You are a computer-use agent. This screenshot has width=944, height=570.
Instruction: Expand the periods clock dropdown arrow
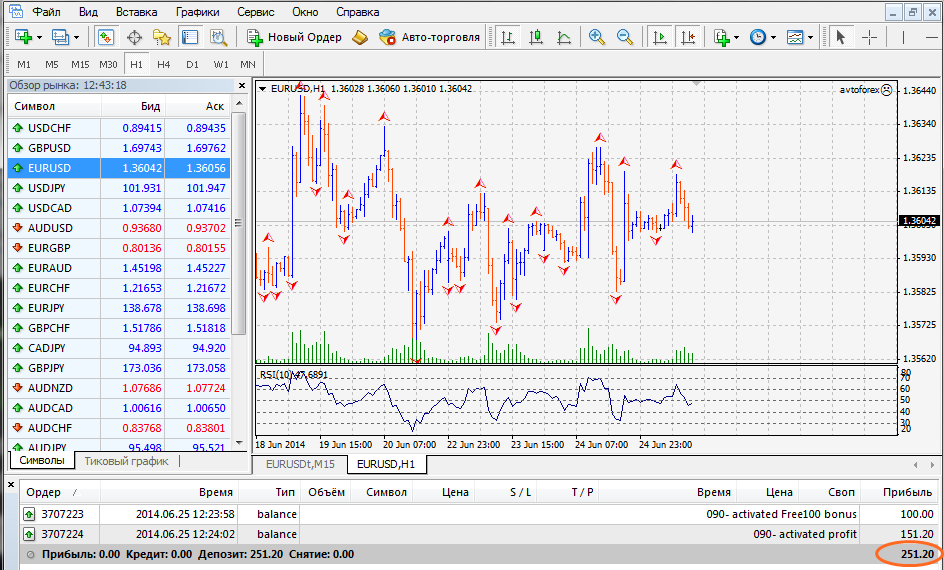[x=774, y=37]
